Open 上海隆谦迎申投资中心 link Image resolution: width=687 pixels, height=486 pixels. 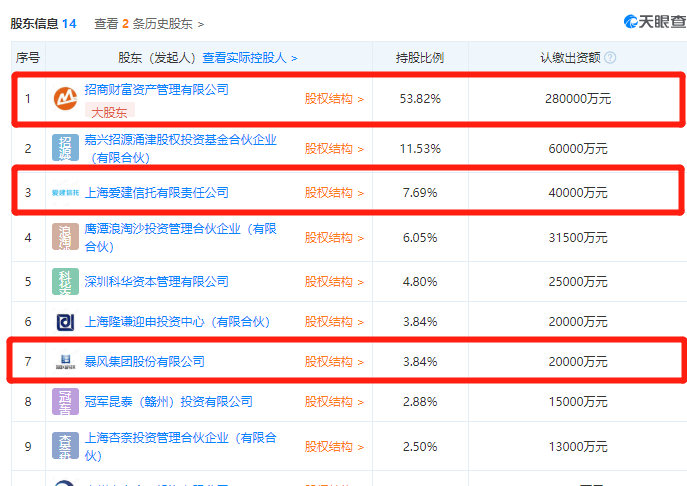tap(177, 322)
